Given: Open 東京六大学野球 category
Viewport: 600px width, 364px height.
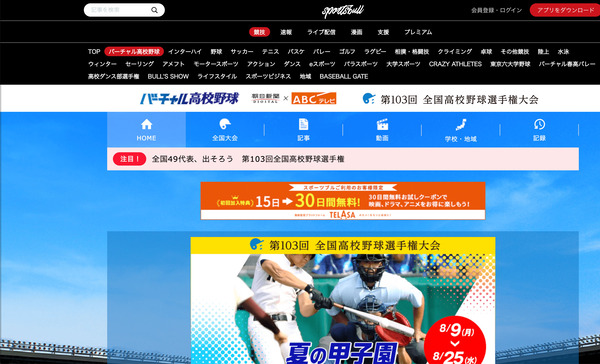Looking at the screenshot, I should pyautogui.click(x=510, y=64).
